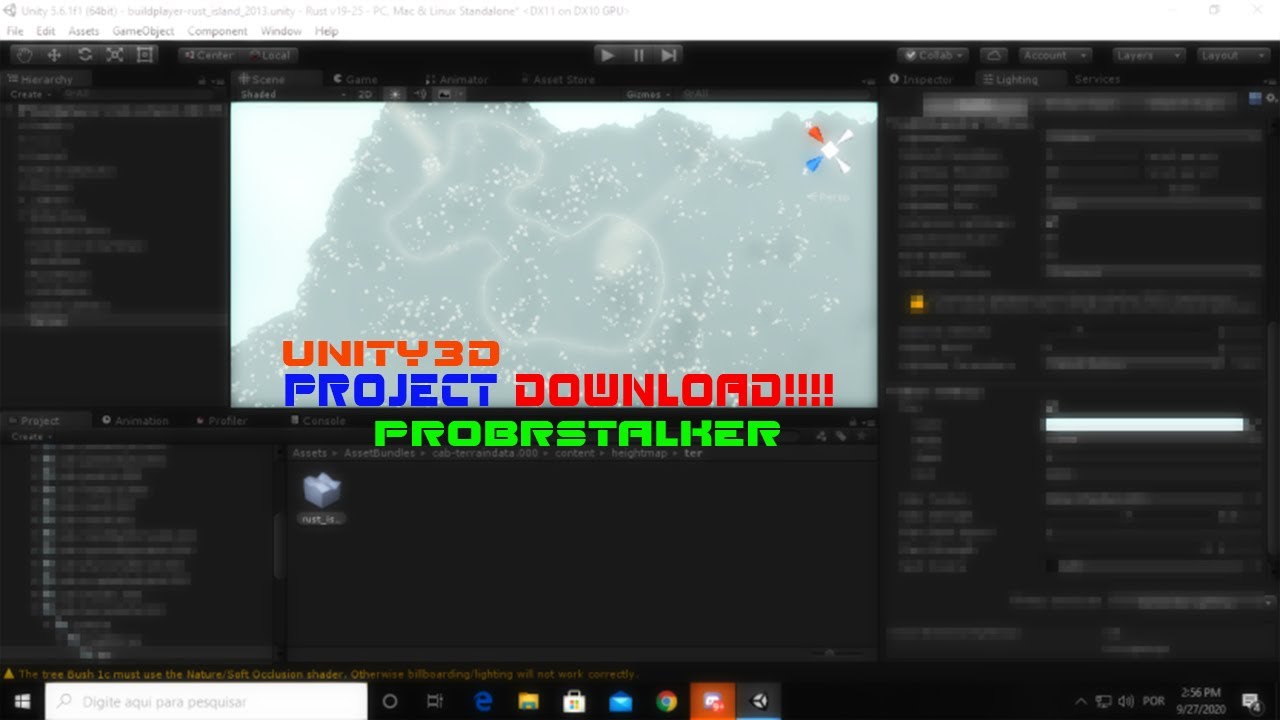Open Microsoft Edge from taskbar
The width and height of the screenshot is (1280, 720).
[x=482, y=702]
